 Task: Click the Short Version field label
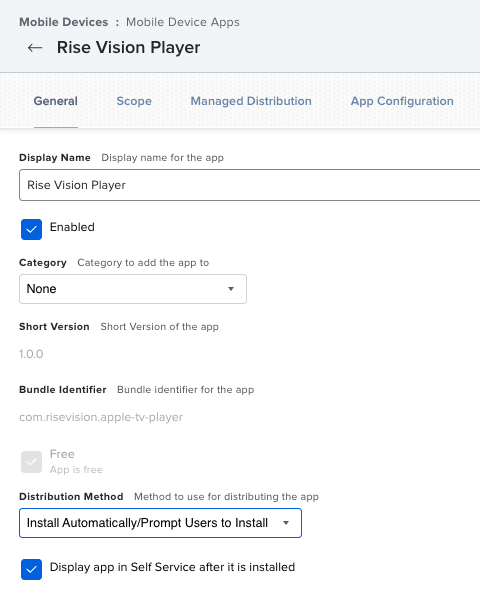click(54, 327)
